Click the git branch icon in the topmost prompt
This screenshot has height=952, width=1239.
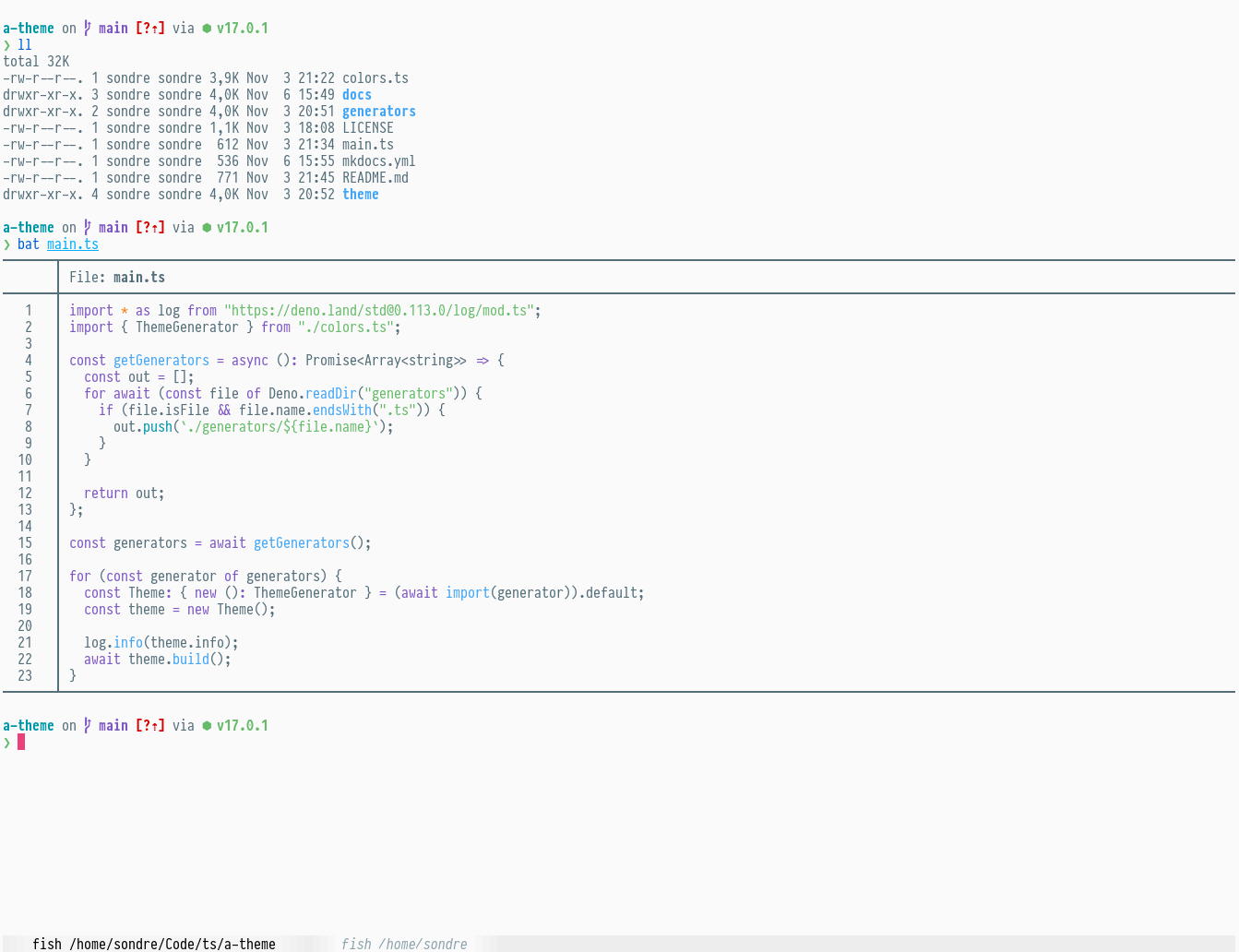(x=88, y=29)
